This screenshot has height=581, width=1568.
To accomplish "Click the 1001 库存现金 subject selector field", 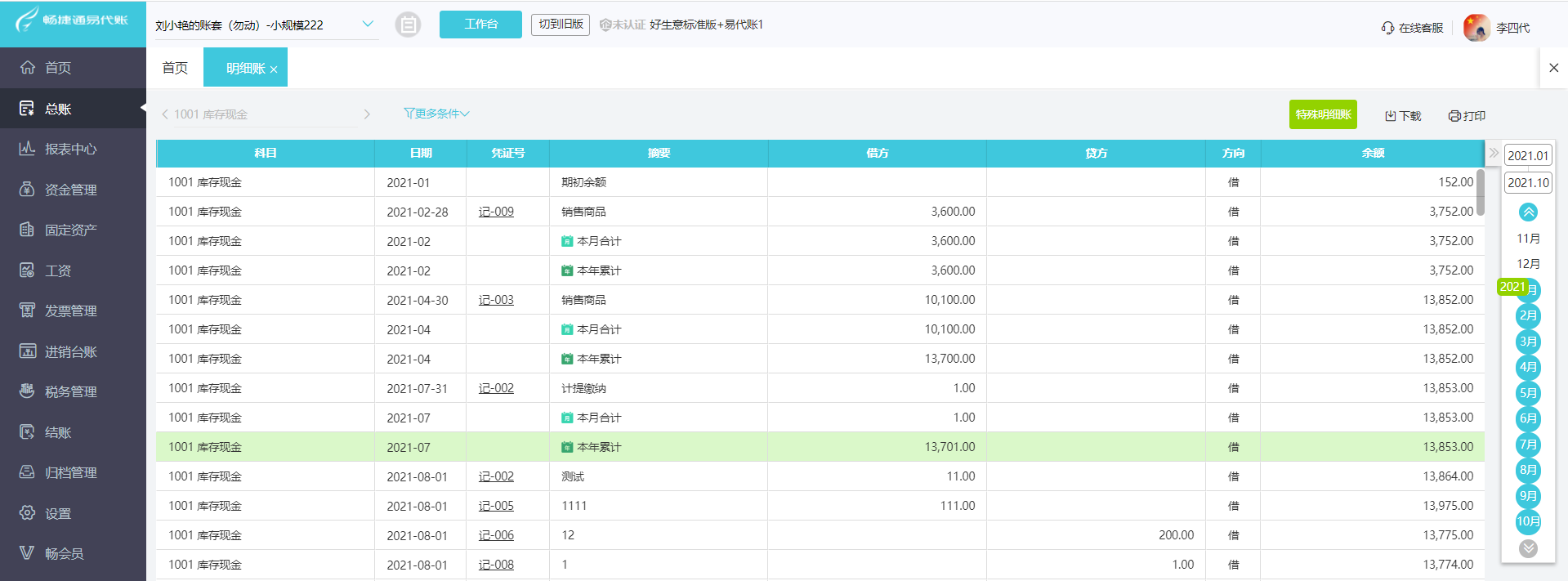I will click(x=266, y=114).
